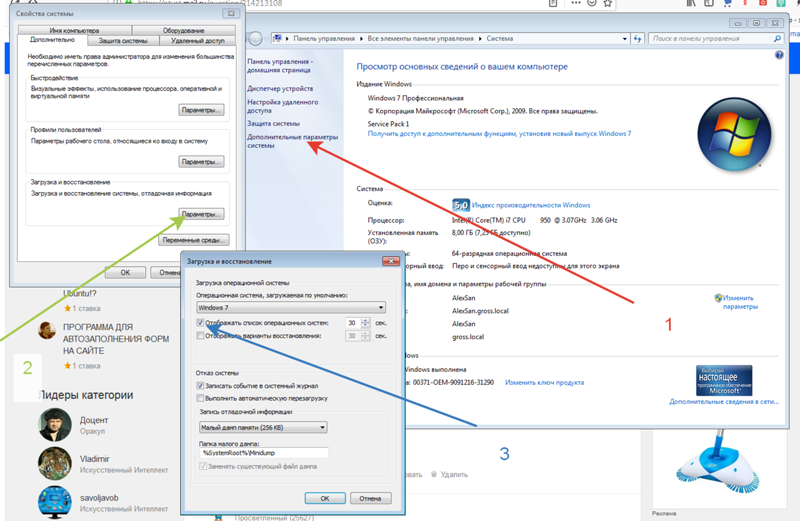The image size is (800, 521).
Task: Click Изменить ключ продукта link
Action: coord(544,382)
